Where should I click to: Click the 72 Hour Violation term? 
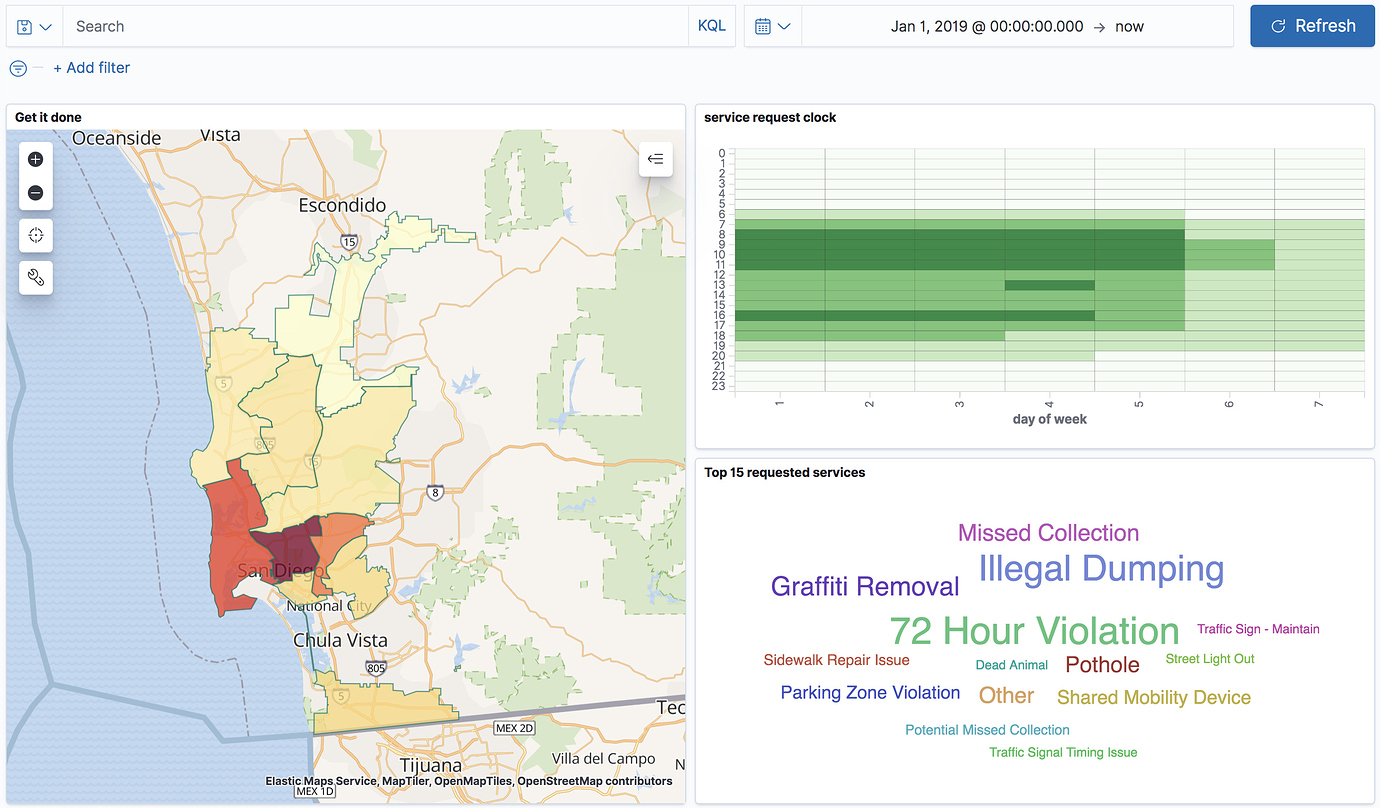1033,631
